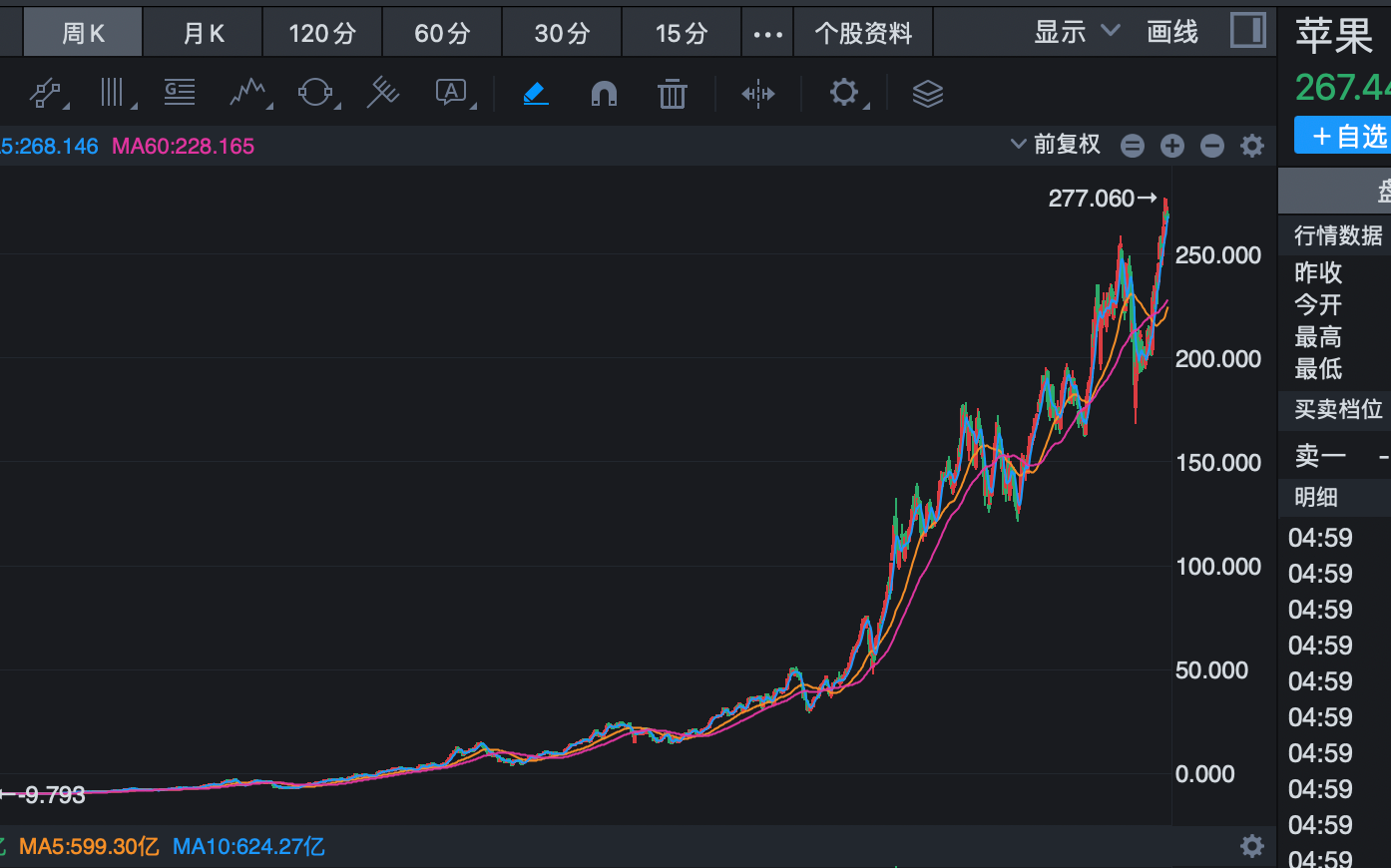Toggle the right sidebar panel layout
This screenshot has width=1391, height=868.
click(1247, 31)
